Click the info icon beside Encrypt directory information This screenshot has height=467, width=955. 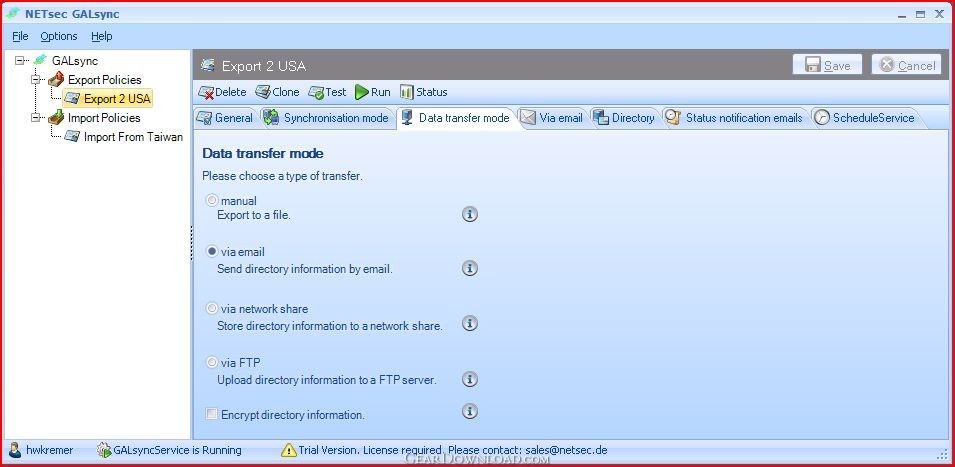pyautogui.click(x=469, y=411)
